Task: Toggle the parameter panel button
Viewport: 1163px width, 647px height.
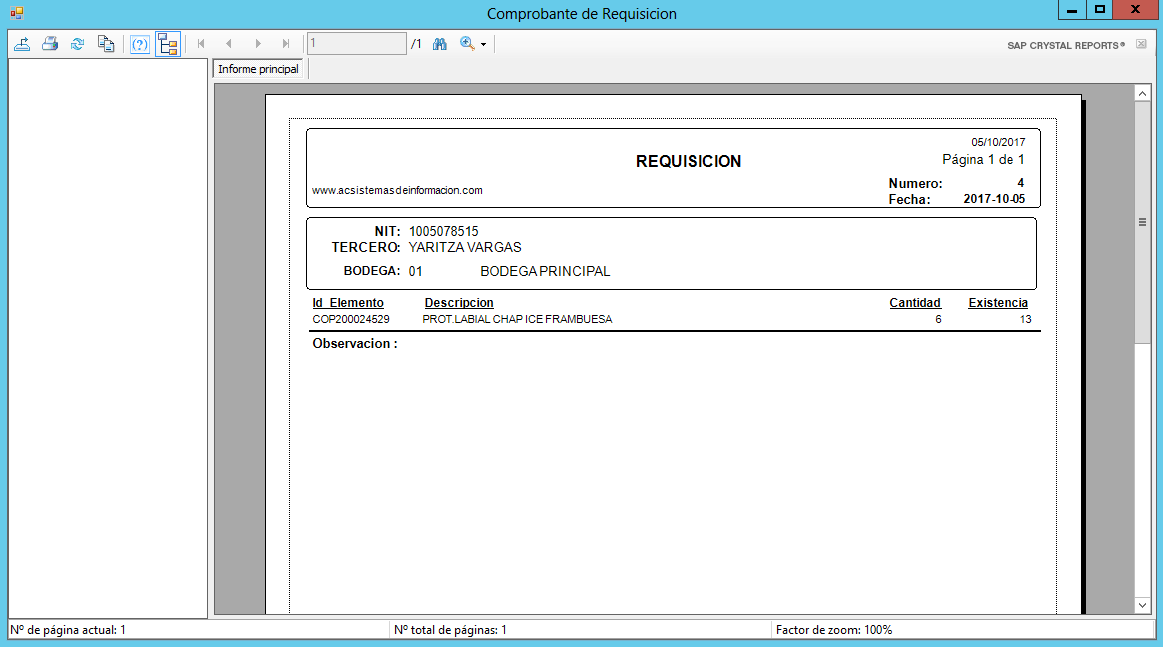Action: [140, 44]
